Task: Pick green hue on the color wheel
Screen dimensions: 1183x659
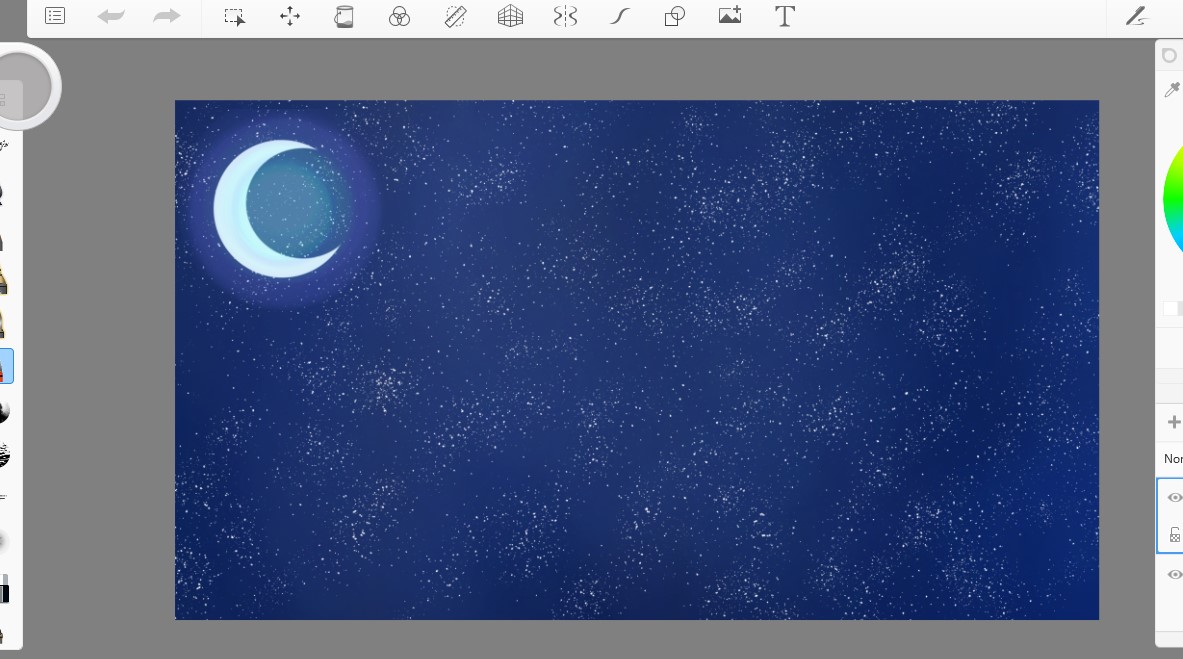Action: (1170, 200)
